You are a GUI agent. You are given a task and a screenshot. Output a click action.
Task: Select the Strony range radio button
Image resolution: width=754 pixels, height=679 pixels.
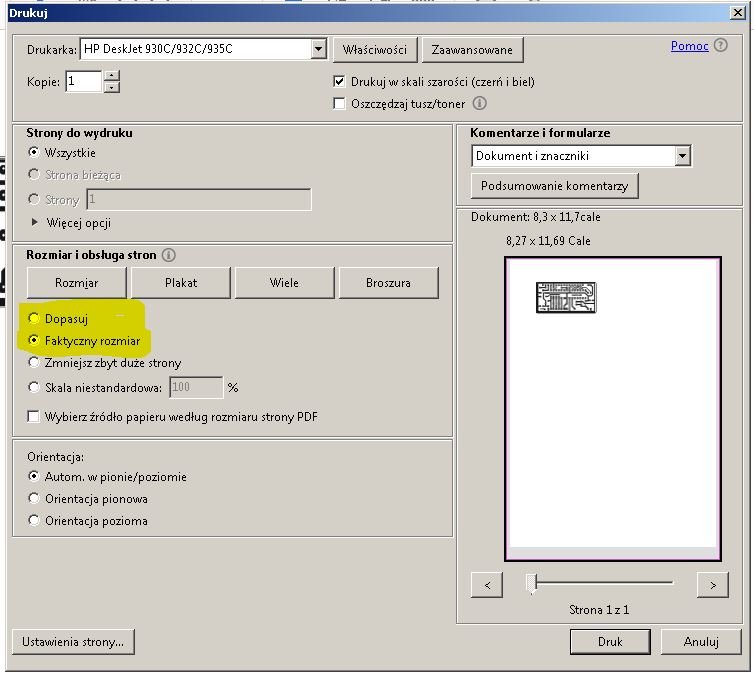point(34,199)
